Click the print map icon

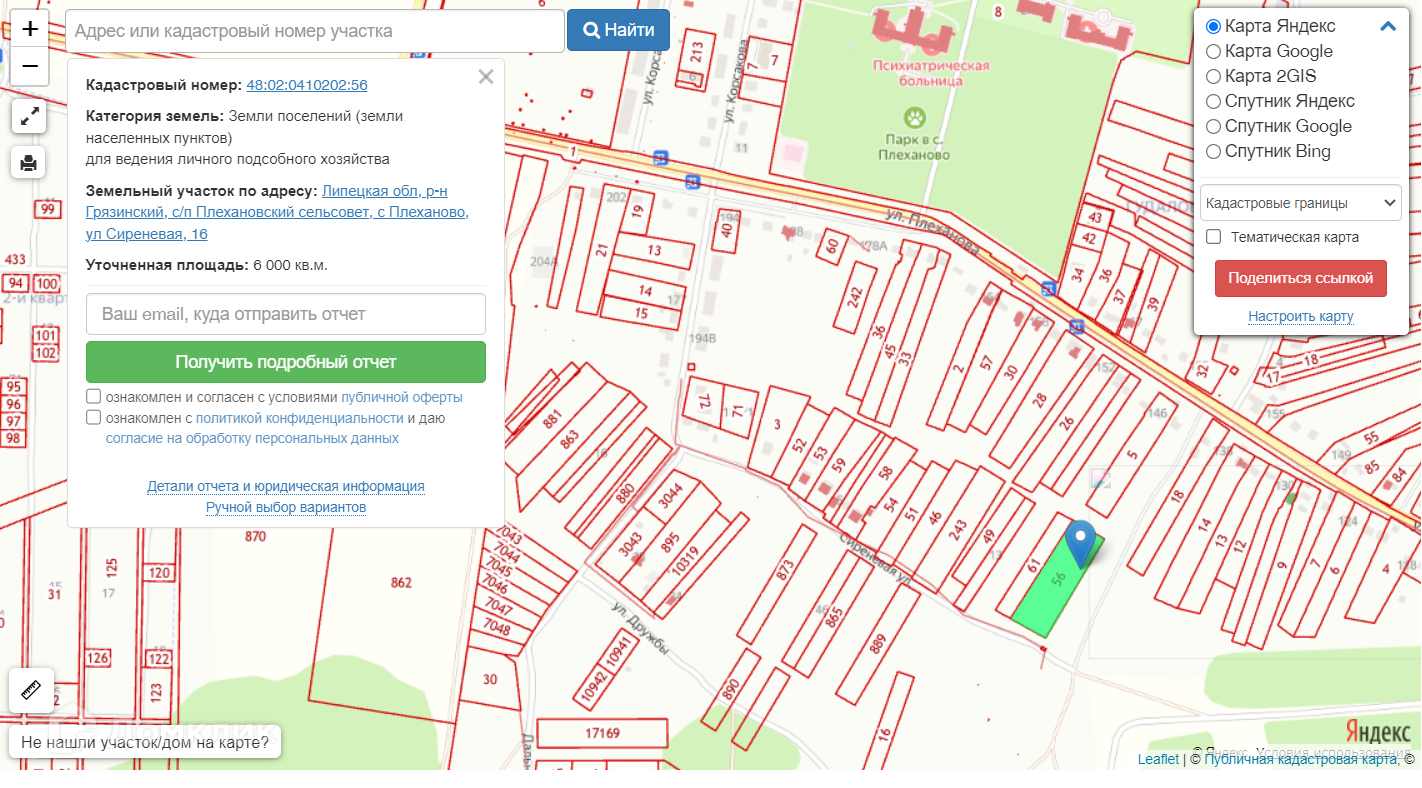(x=28, y=162)
